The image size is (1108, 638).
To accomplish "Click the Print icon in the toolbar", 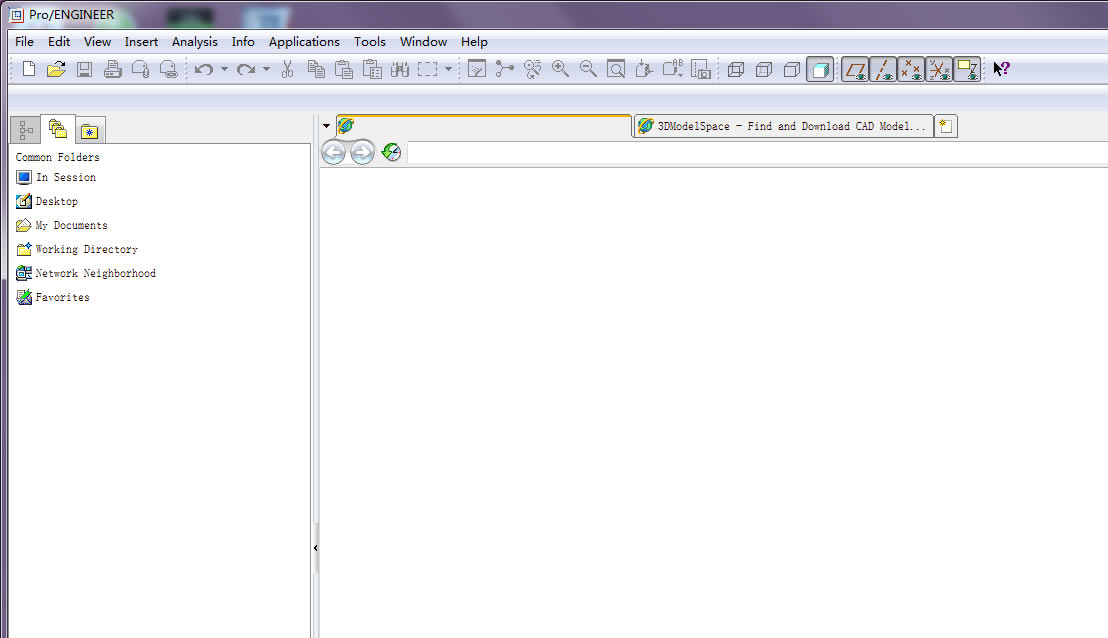I will coord(113,69).
